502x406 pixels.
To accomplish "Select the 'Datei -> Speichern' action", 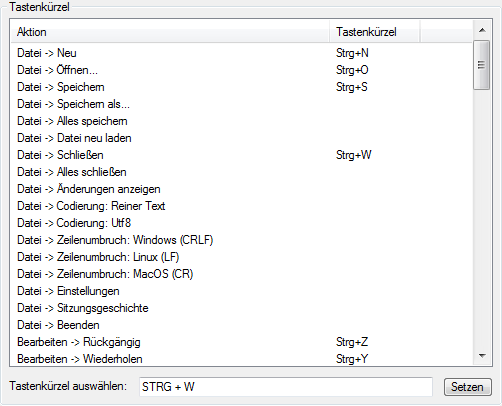I will 242,87.
